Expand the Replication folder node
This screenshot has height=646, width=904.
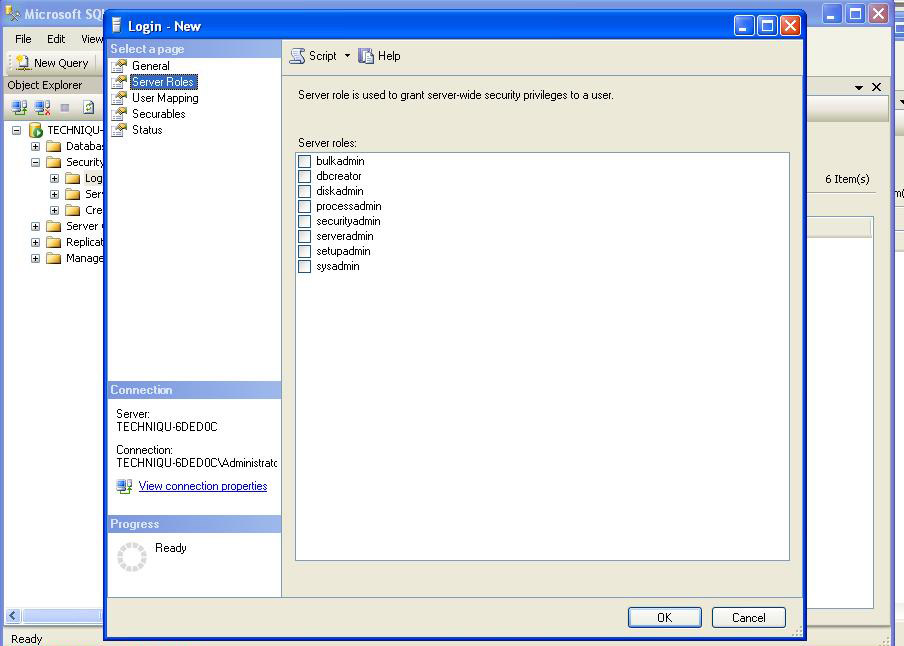tap(36, 242)
